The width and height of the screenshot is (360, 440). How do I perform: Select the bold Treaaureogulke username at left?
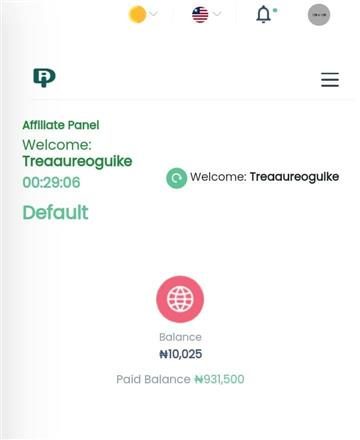click(77, 162)
